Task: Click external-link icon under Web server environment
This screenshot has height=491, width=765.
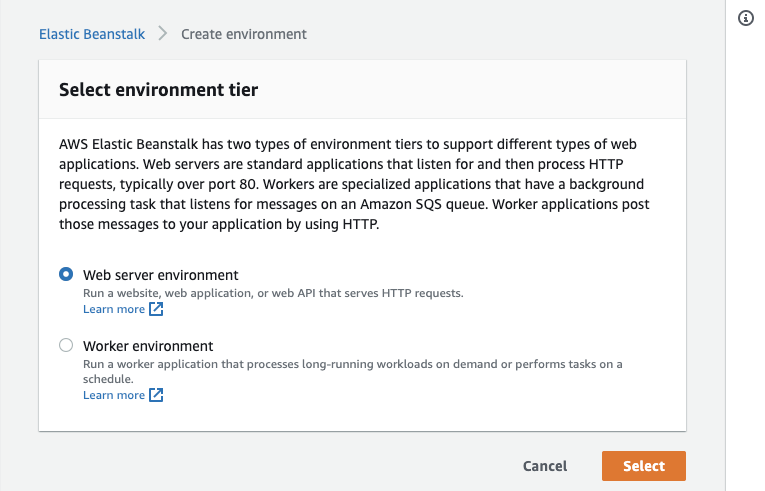Action: [x=156, y=309]
